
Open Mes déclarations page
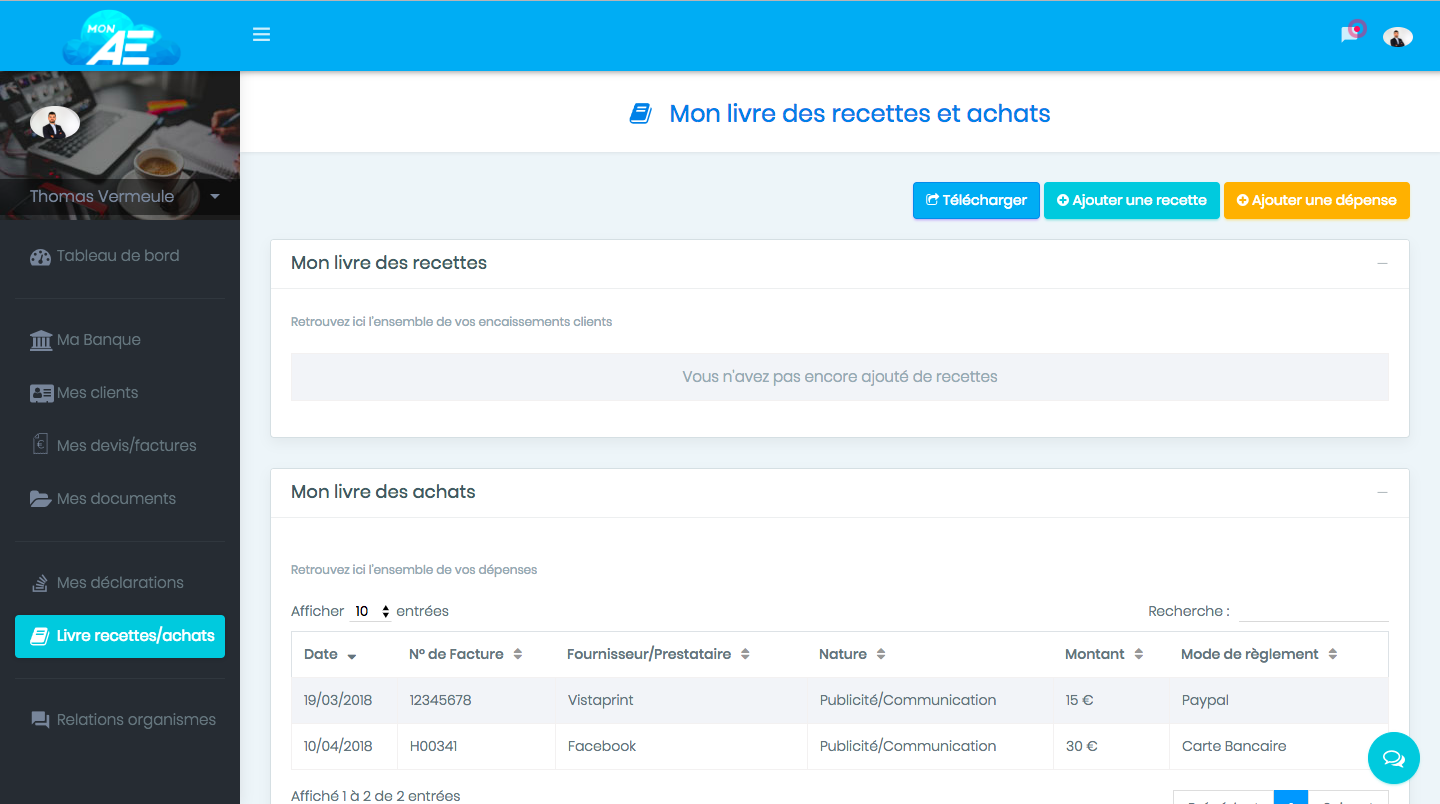[107, 583]
